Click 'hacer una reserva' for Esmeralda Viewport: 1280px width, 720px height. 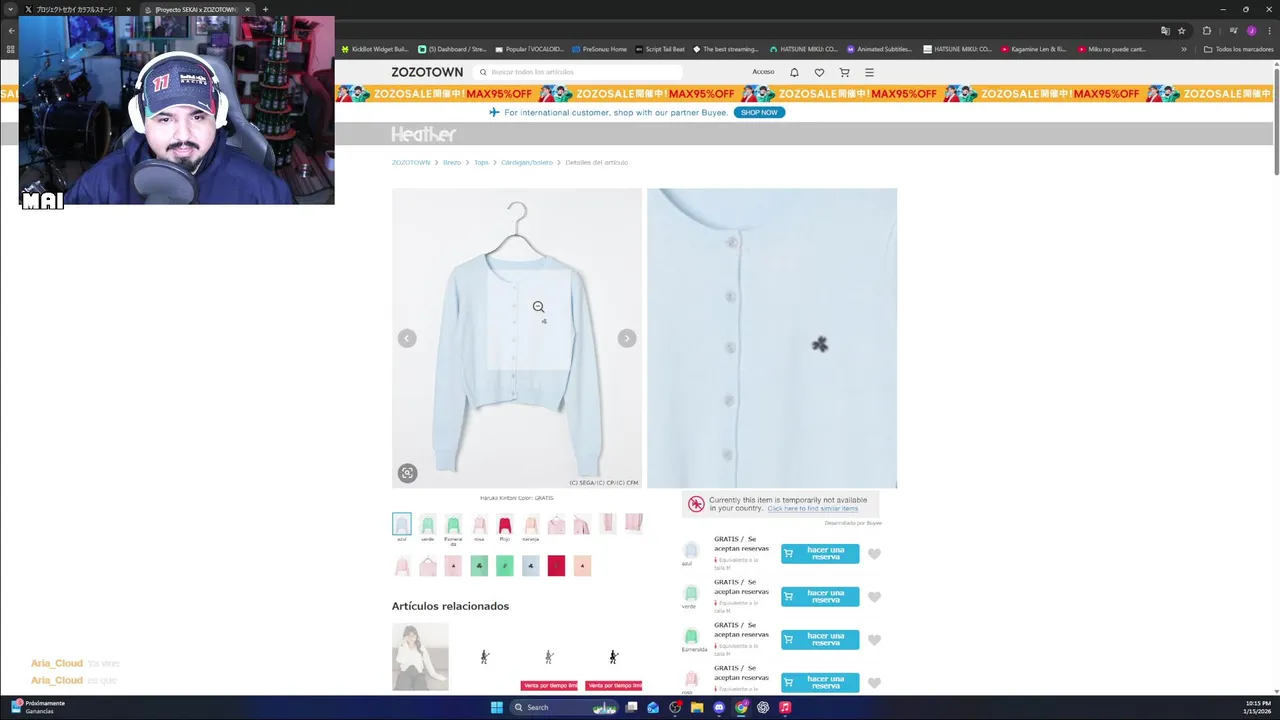point(820,639)
